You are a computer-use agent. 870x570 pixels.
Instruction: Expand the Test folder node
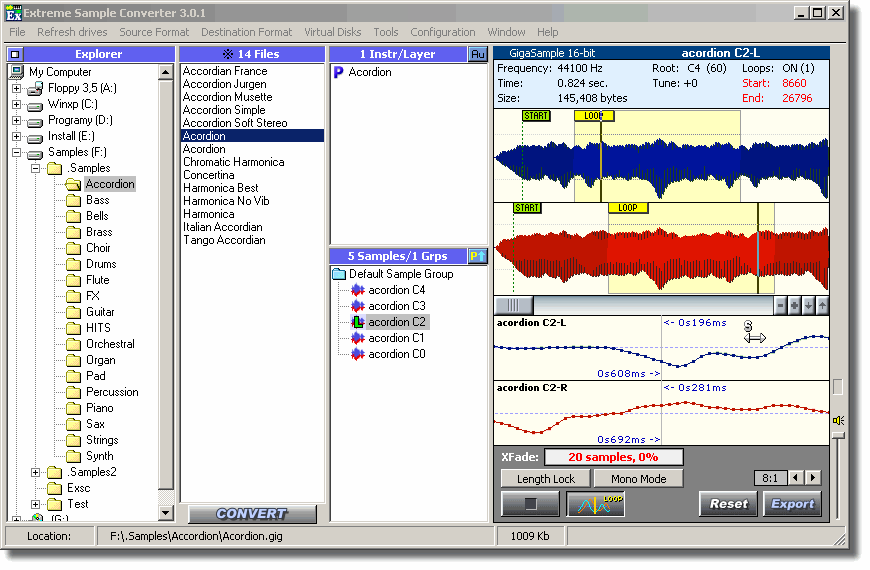36,505
